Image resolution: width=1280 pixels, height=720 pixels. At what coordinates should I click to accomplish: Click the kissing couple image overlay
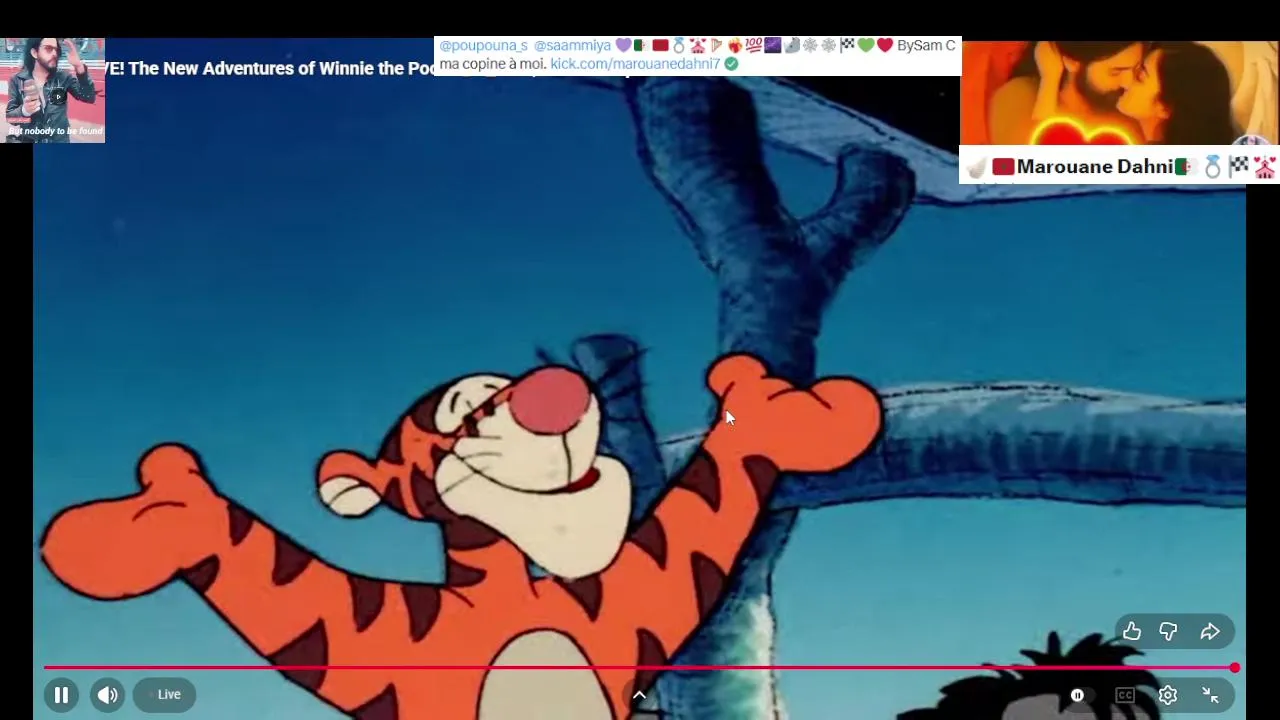coord(1119,94)
